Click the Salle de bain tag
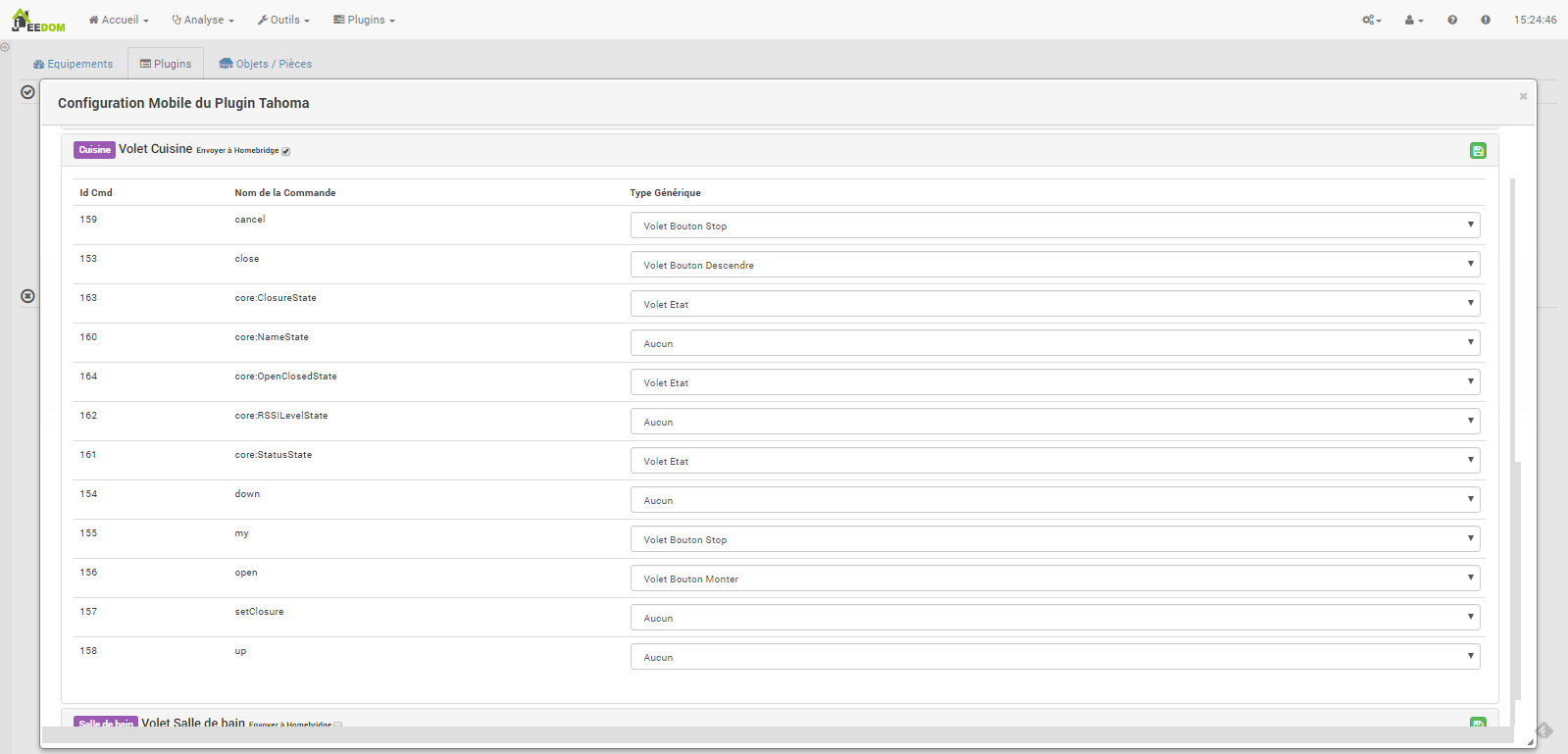Screen dimensions: 1568x754 [106, 723]
